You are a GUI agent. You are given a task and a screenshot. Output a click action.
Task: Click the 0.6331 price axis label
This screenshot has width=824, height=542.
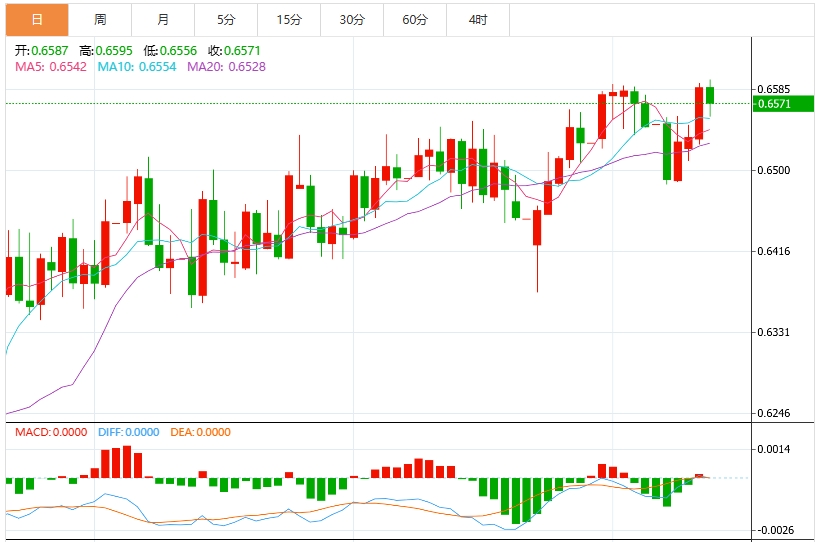(x=774, y=332)
